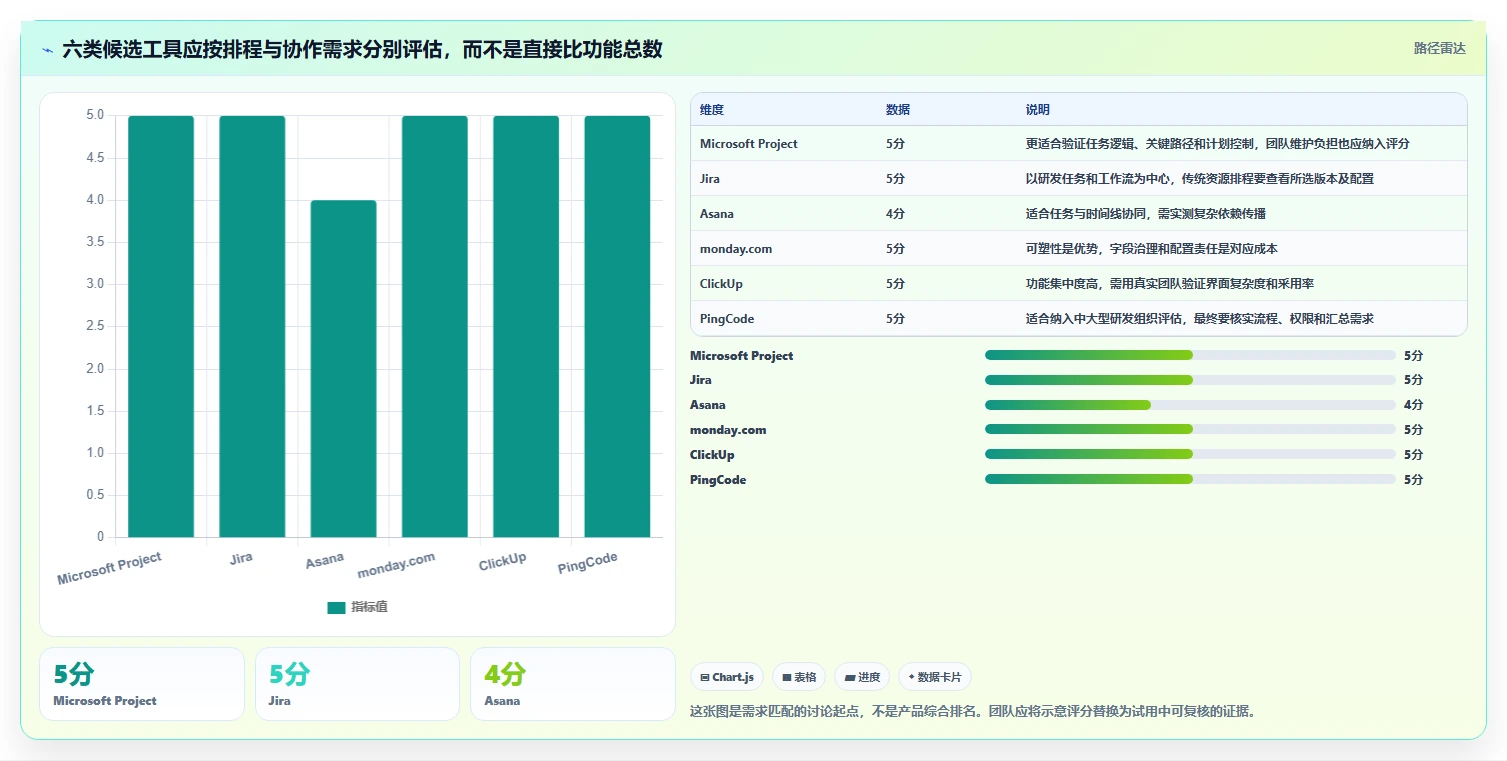
Task: Click the 进度 chip
Action: pyautogui.click(x=862, y=677)
